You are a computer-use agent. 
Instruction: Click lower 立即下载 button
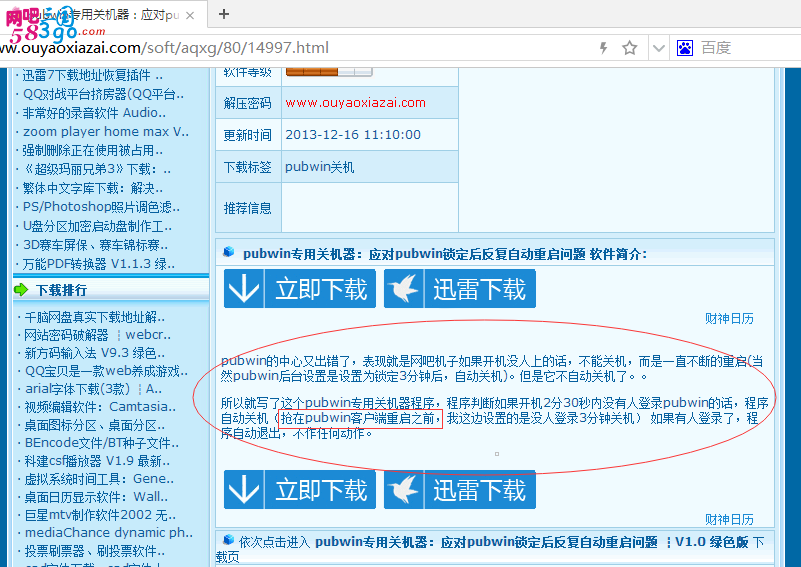[300, 490]
